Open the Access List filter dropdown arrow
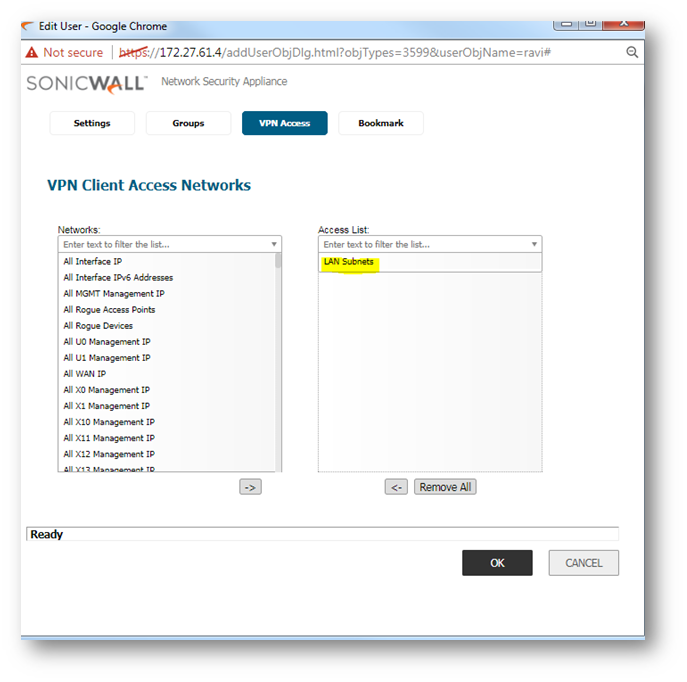 coord(534,244)
